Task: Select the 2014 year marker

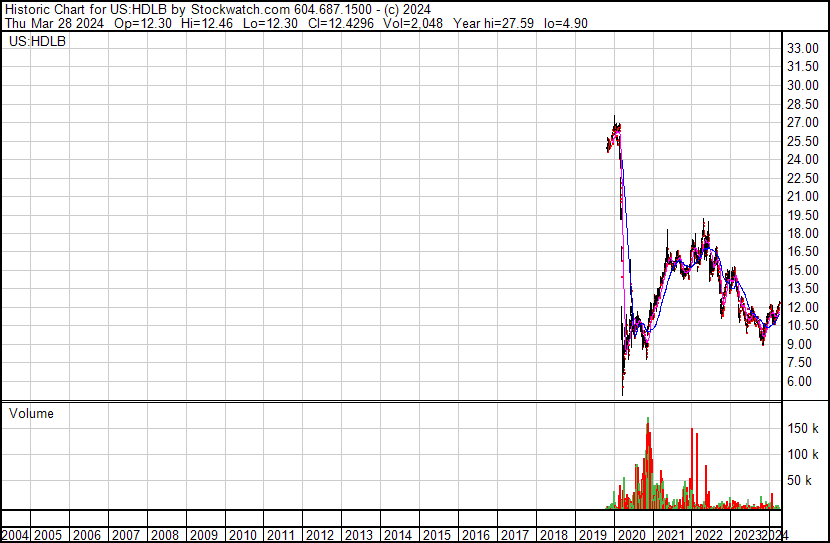Action: (398, 535)
